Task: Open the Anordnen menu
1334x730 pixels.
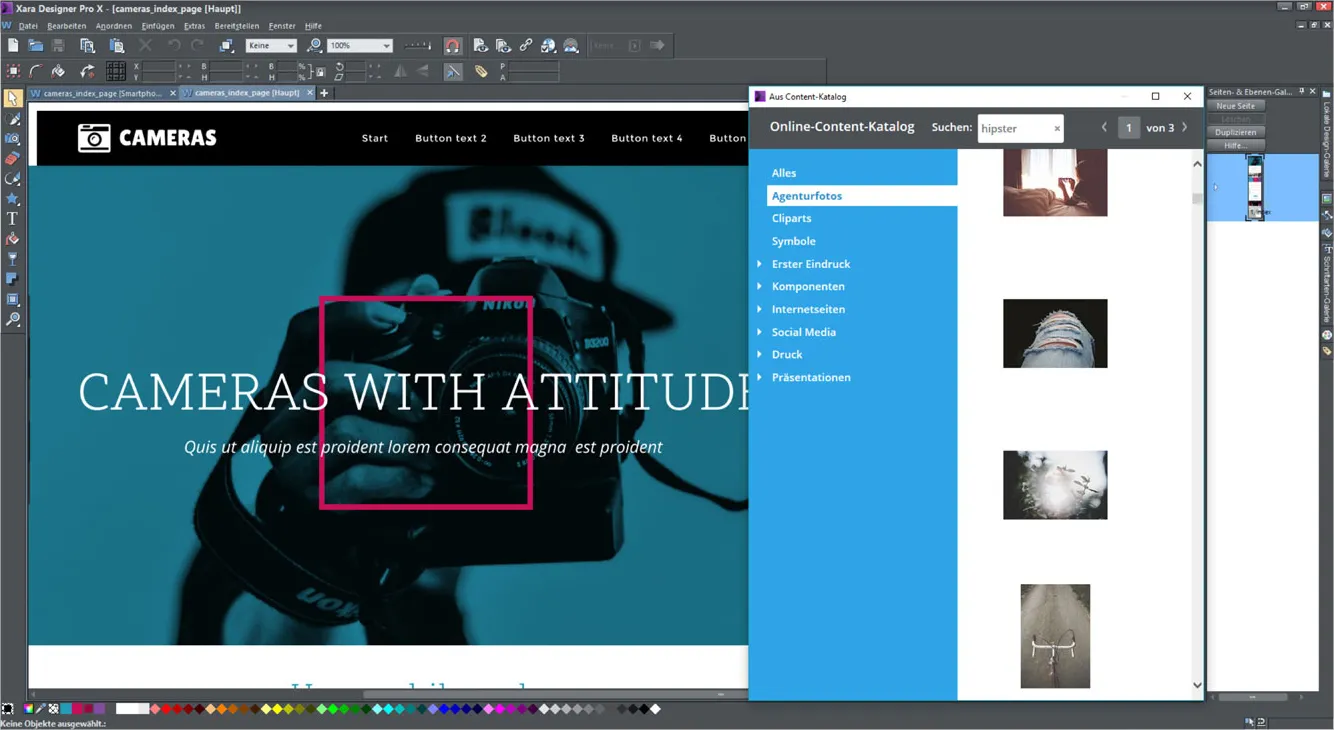Action: tap(113, 26)
